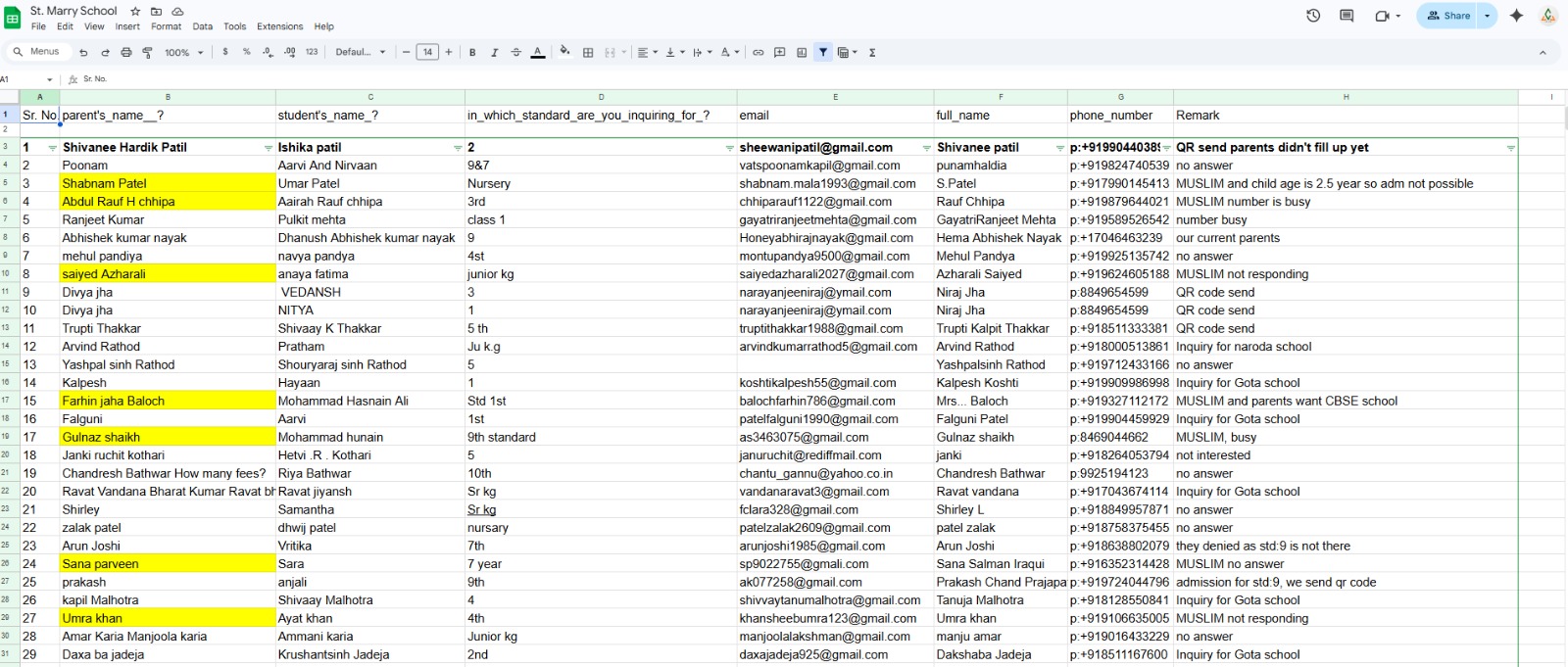Toggle bold formatting
Screen dimensions: 1568x667
pos(472,53)
